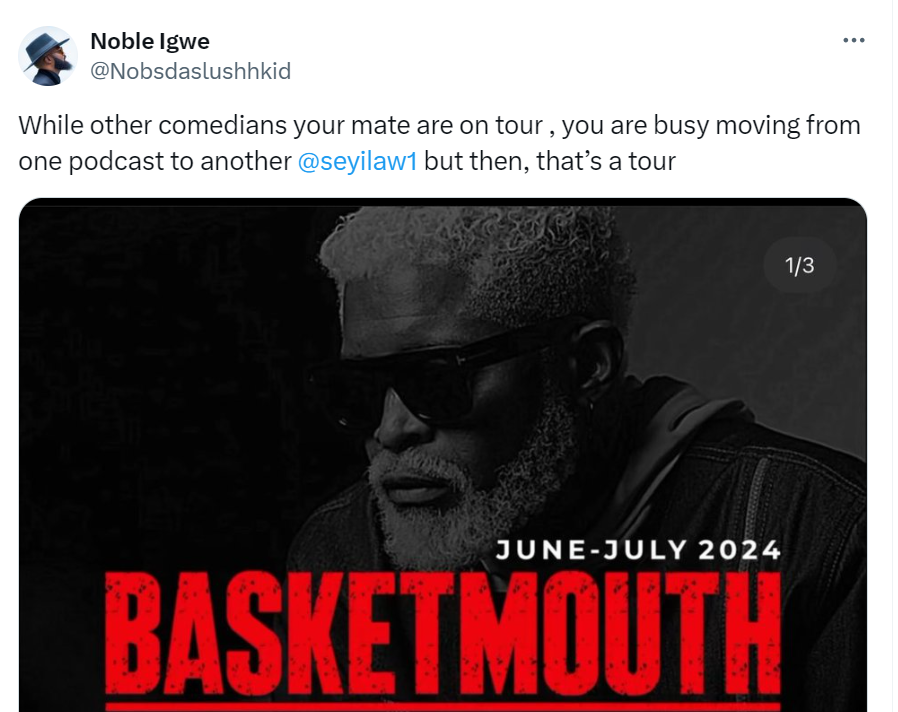Image resolution: width=898 pixels, height=712 pixels.
Task: Open the Noble Igwe display name link
Action: tap(150, 41)
